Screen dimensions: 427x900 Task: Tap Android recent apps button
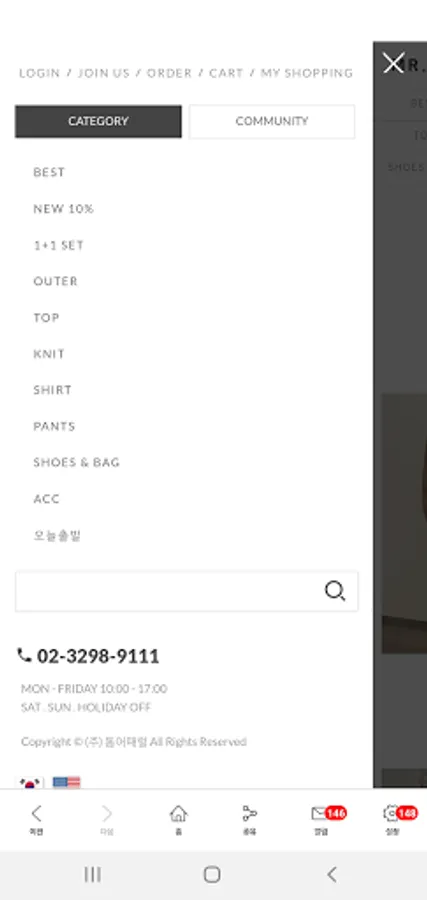[x=92, y=874]
